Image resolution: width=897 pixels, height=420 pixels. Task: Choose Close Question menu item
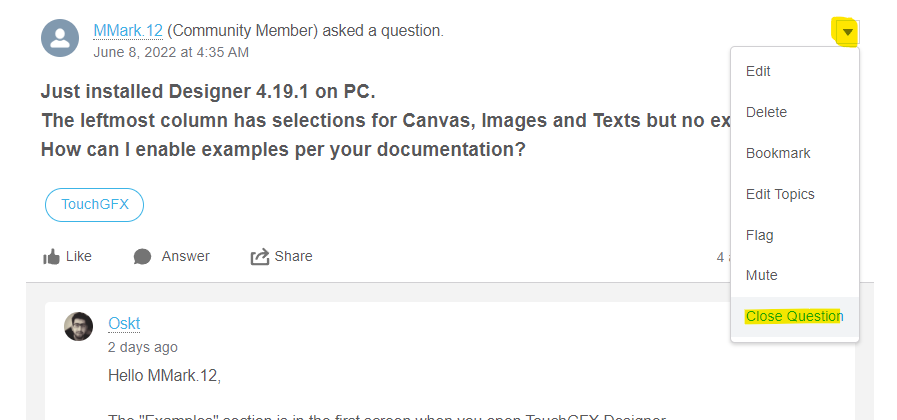[795, 316]
